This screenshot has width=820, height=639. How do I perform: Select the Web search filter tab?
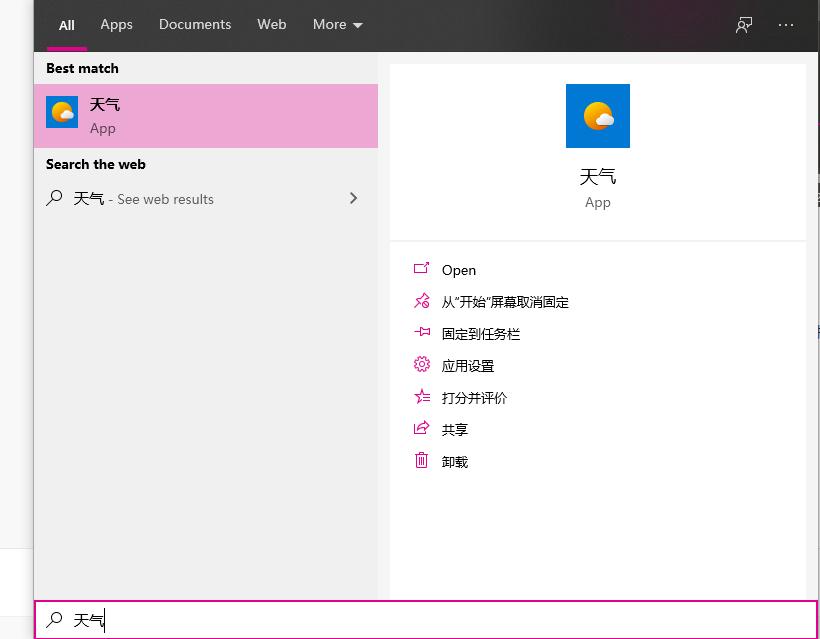click(271, 24)
